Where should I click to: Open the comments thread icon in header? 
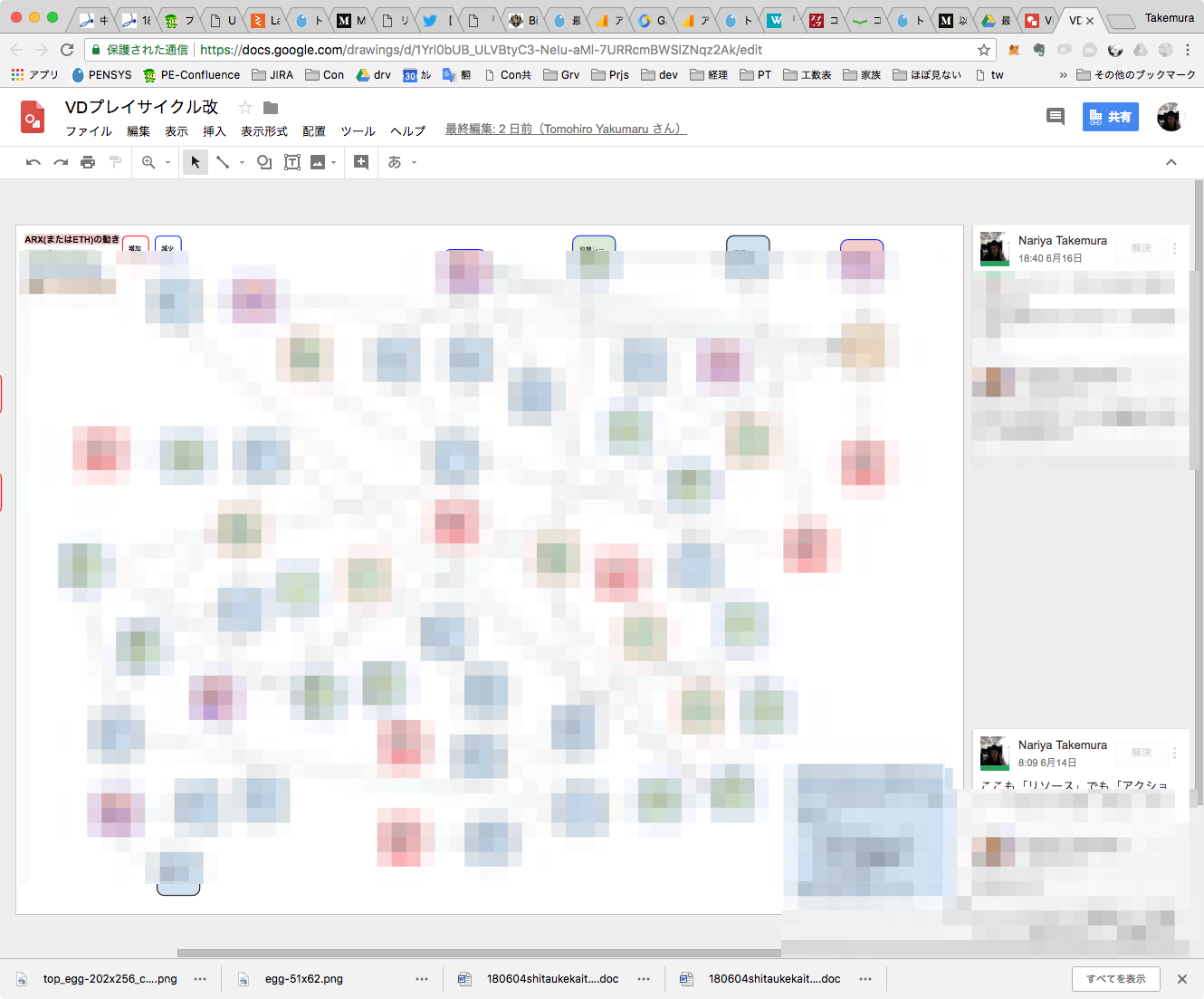1056,116
